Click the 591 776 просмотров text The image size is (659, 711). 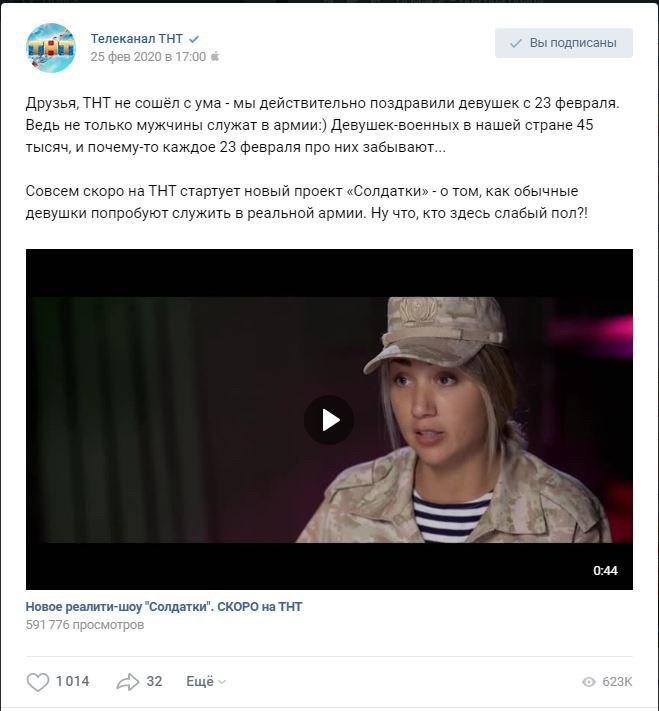coord(85,625)
